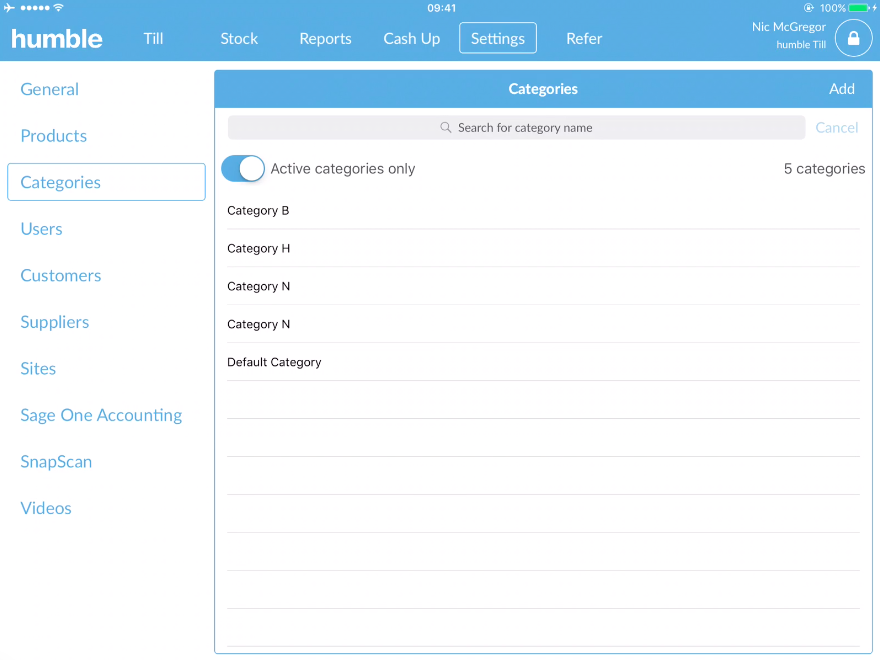The image size is (880, 660).
Task: Tap the Wi-Fi icon in status bar
Action: coord(58,8)
